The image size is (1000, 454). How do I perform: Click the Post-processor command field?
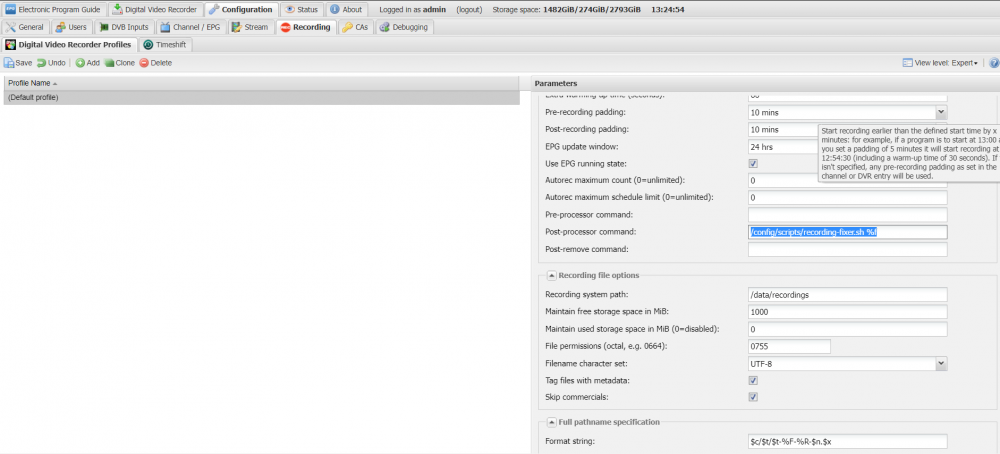(x=848, y=232)
